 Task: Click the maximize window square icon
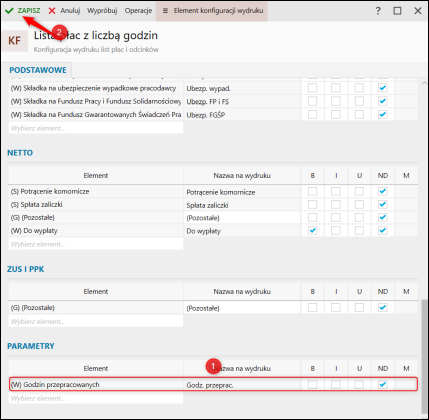click(x=397, y=11)
